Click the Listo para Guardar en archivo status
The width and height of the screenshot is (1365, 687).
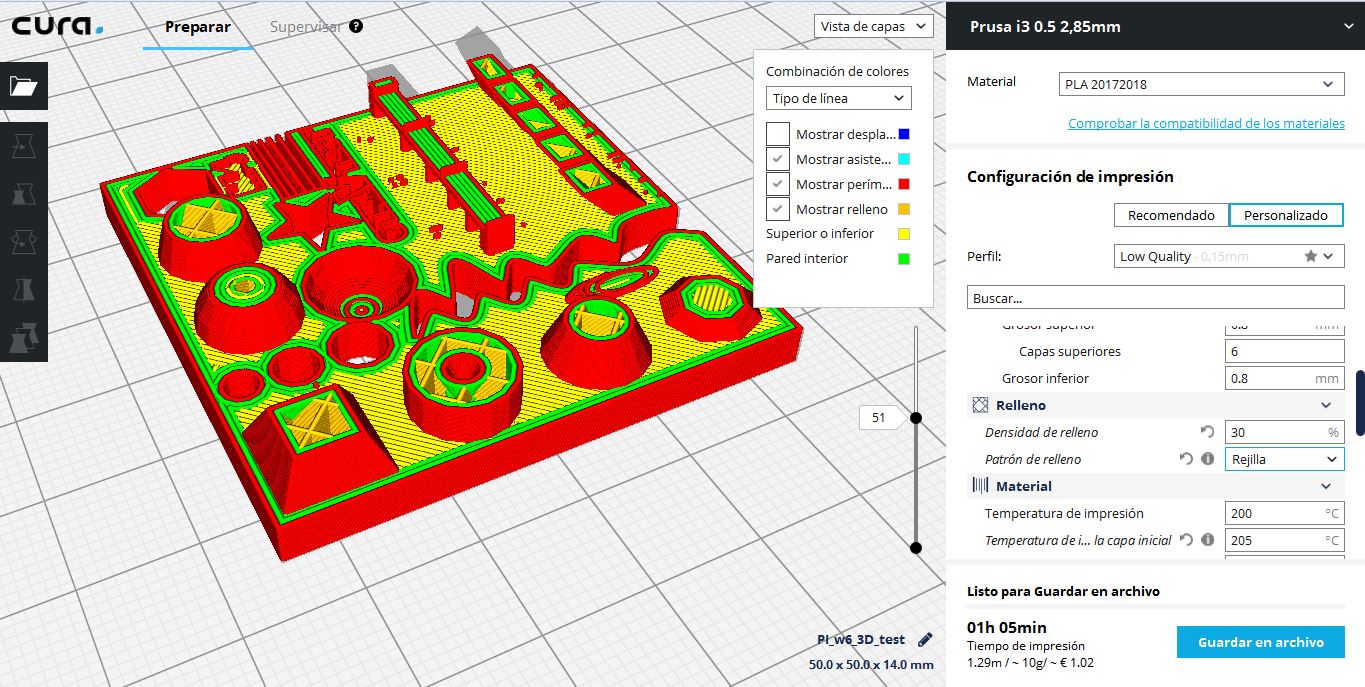[1063, 591]
